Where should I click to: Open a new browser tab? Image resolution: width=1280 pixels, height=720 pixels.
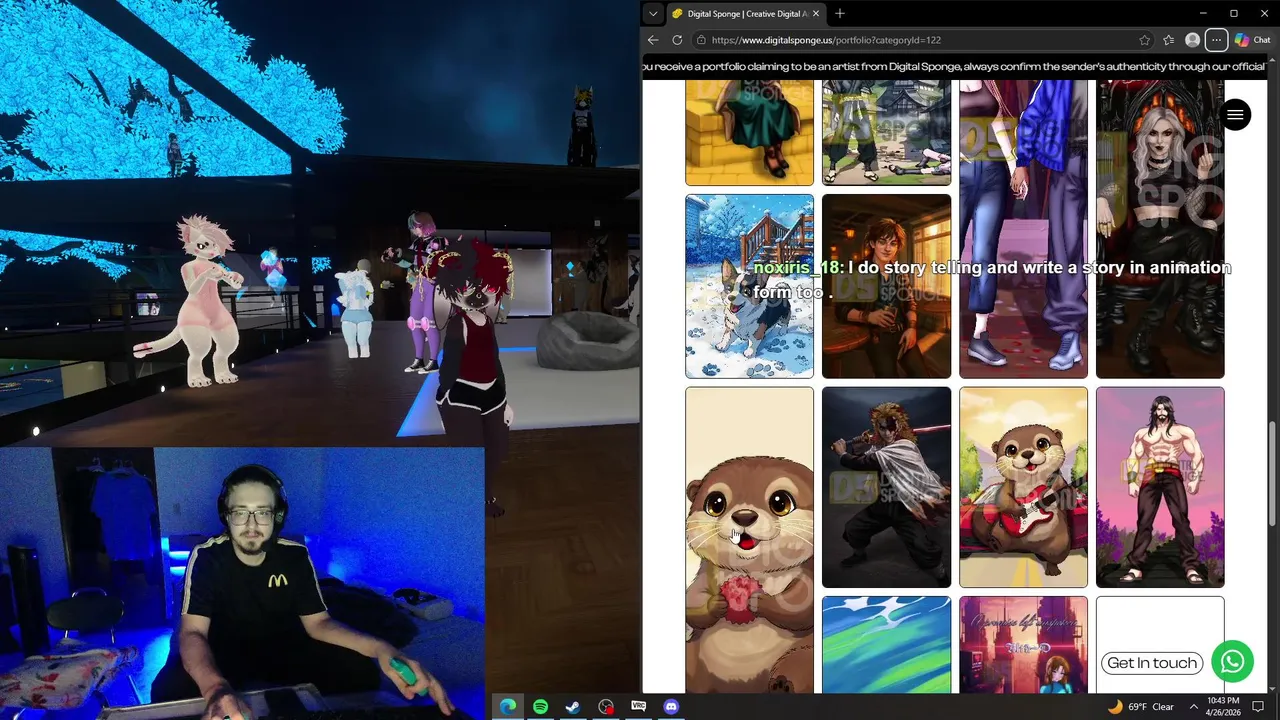coord(840,13)
